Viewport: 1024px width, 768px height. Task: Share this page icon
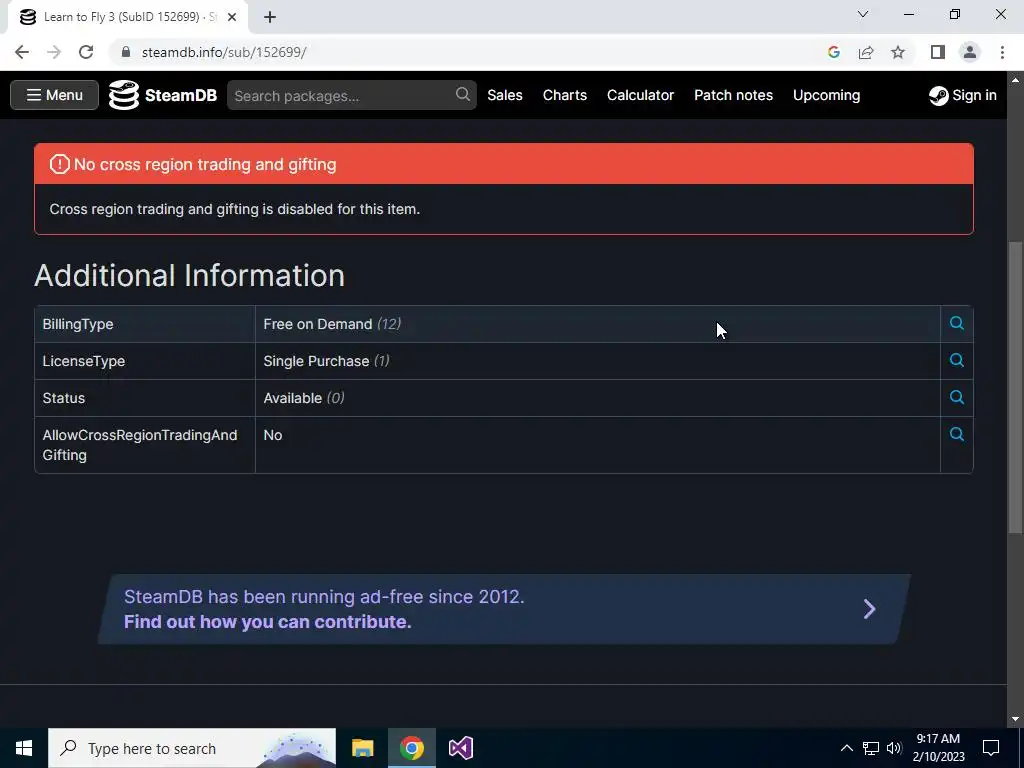tap(866, 52)
